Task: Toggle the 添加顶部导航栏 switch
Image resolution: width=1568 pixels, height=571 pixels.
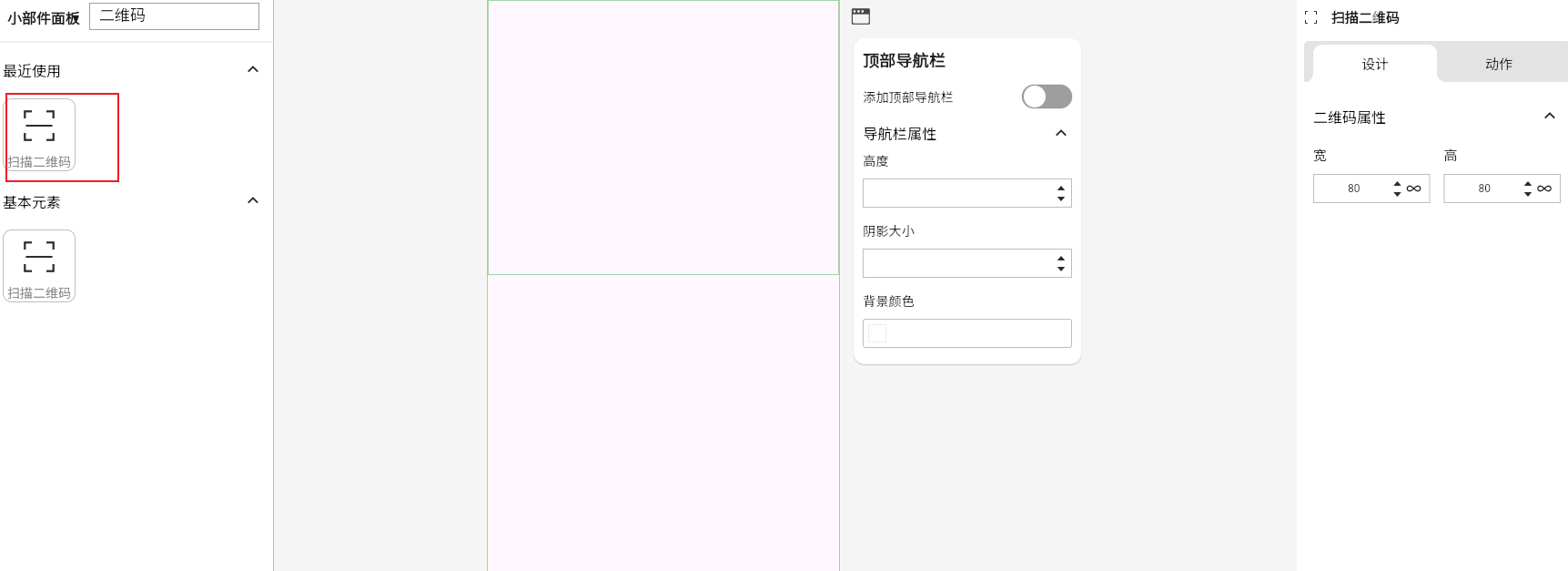Action: click(x=1047, y=97)
